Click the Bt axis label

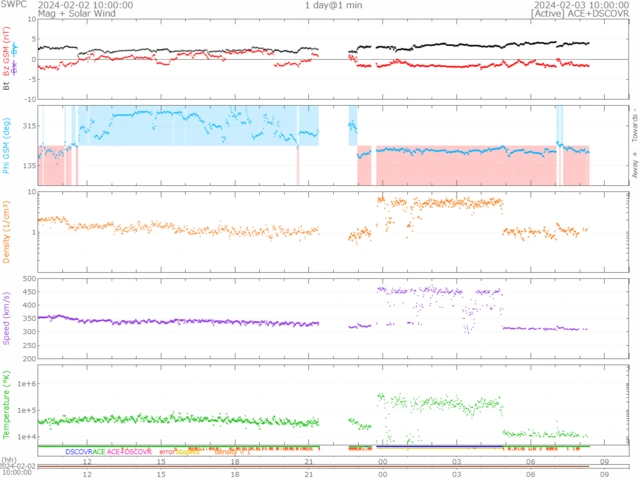[7, 87]
